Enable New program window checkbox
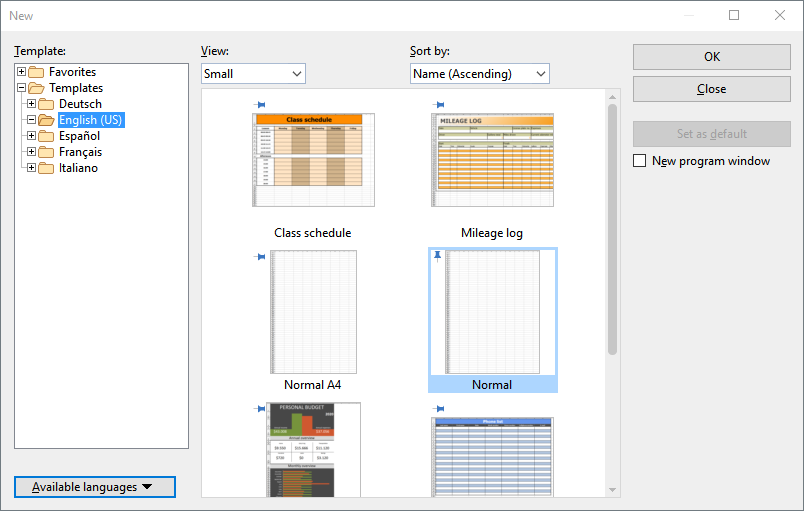Viewport: 804px width, 511px height. [x=639, y=161]
